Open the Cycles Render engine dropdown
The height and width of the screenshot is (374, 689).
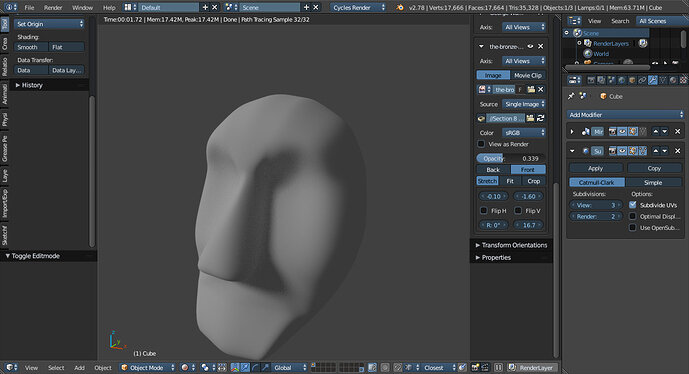tap(358, 7)
